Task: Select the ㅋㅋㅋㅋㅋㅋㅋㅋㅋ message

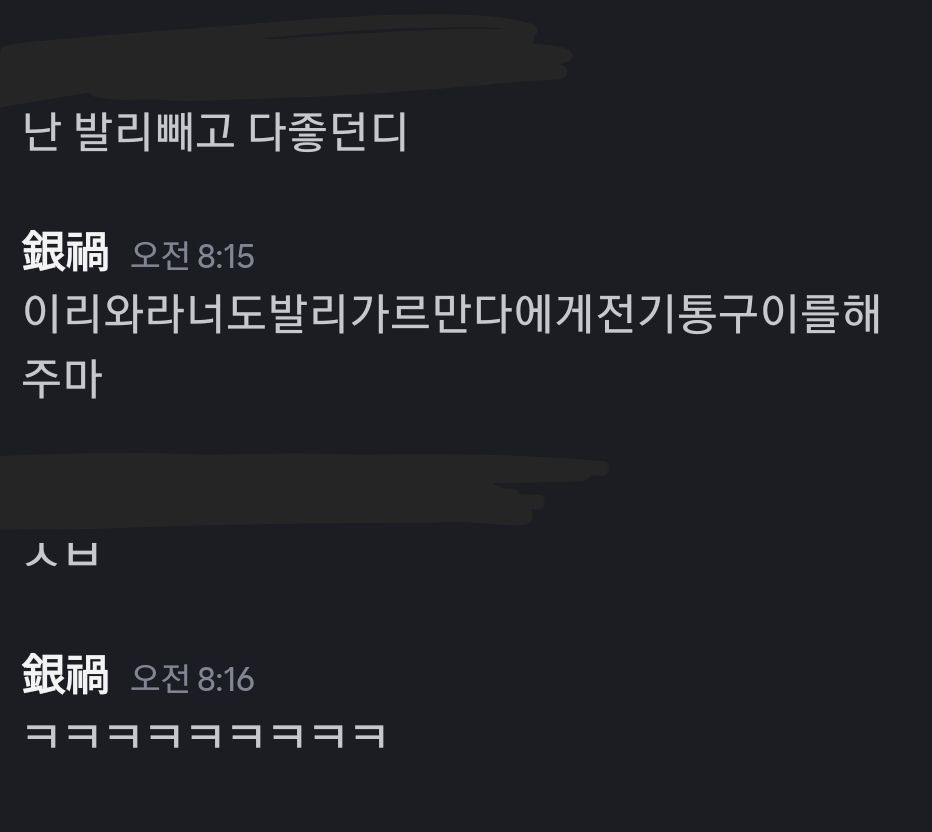Action: pos(205,736)
